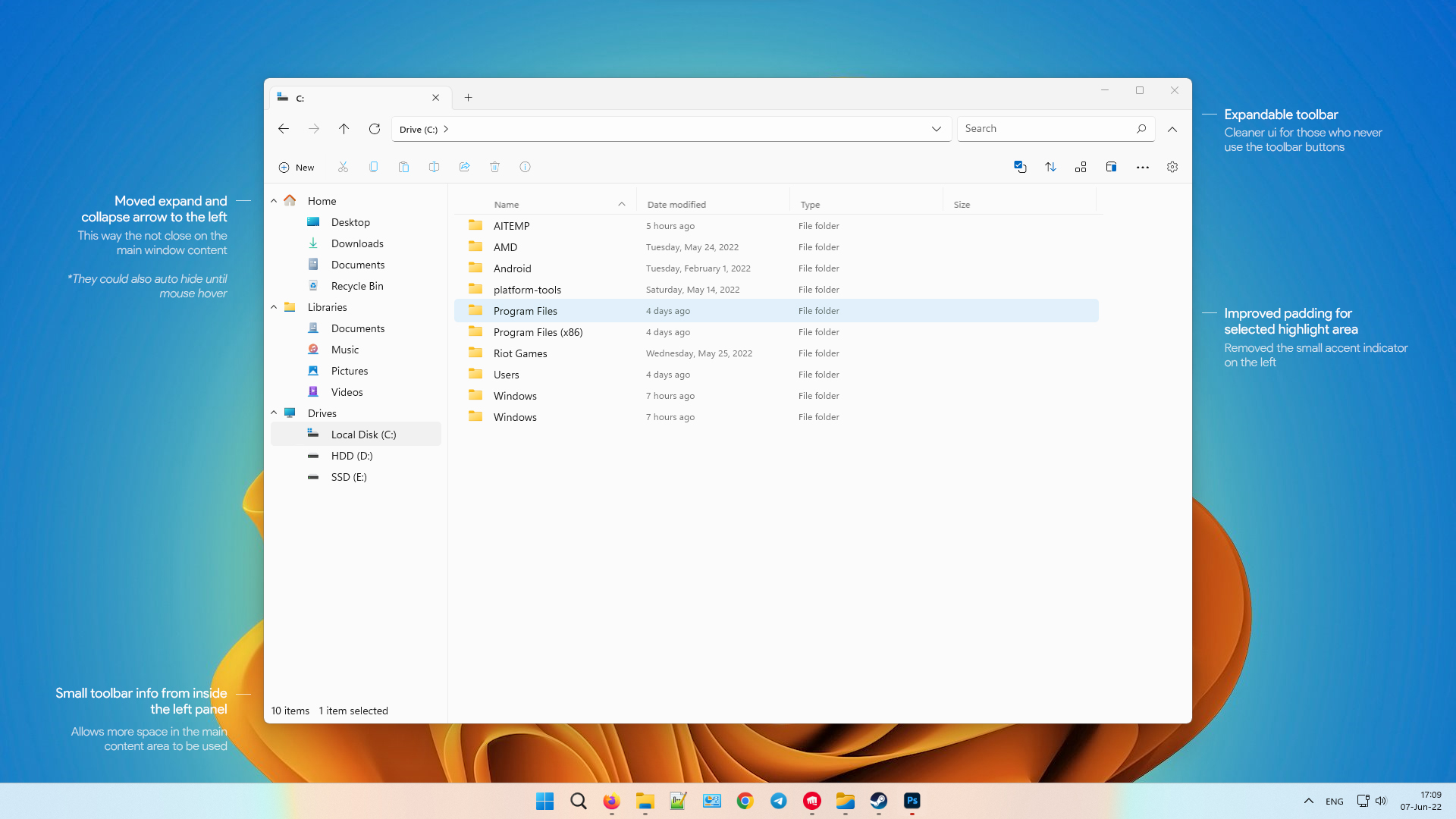
Task: Paste from clipboard via the Paste icon
Action: point(404,167)
